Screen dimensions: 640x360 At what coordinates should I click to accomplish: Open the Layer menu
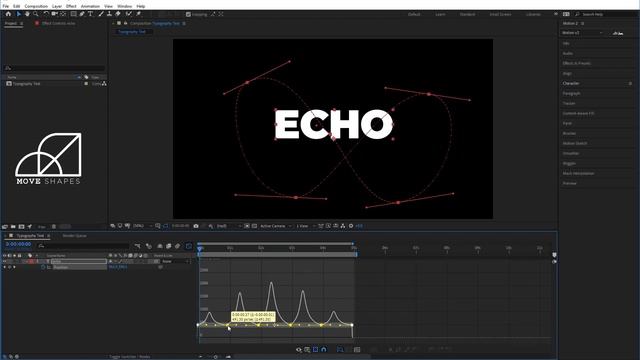click(57, 6)
